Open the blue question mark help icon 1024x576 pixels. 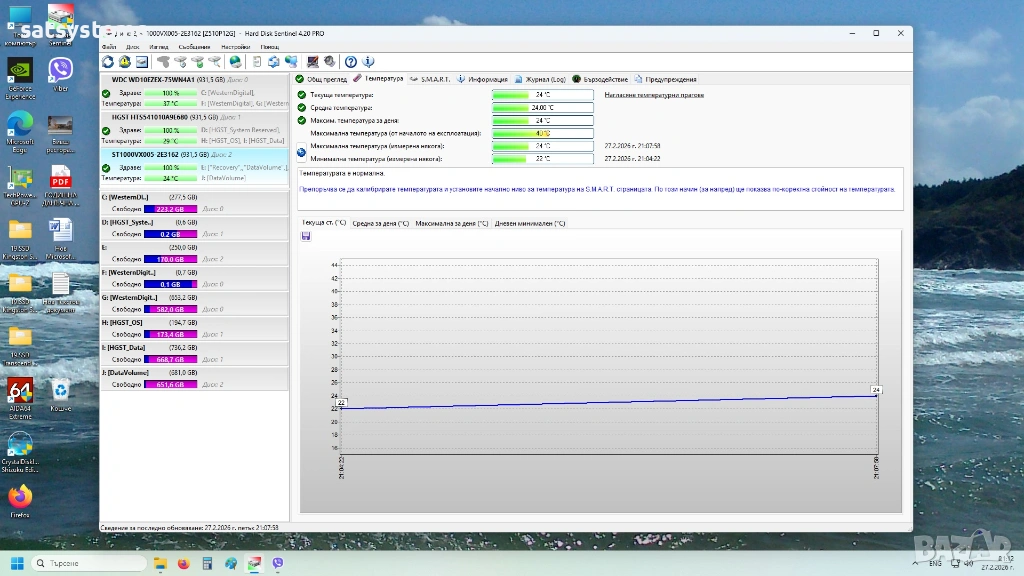point(351,62)
